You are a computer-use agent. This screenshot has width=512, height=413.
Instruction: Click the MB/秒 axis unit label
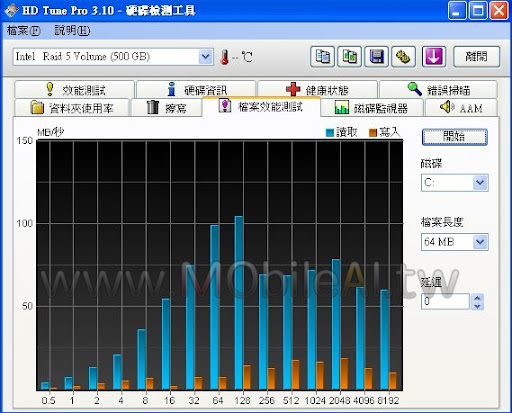click(51, 132)
